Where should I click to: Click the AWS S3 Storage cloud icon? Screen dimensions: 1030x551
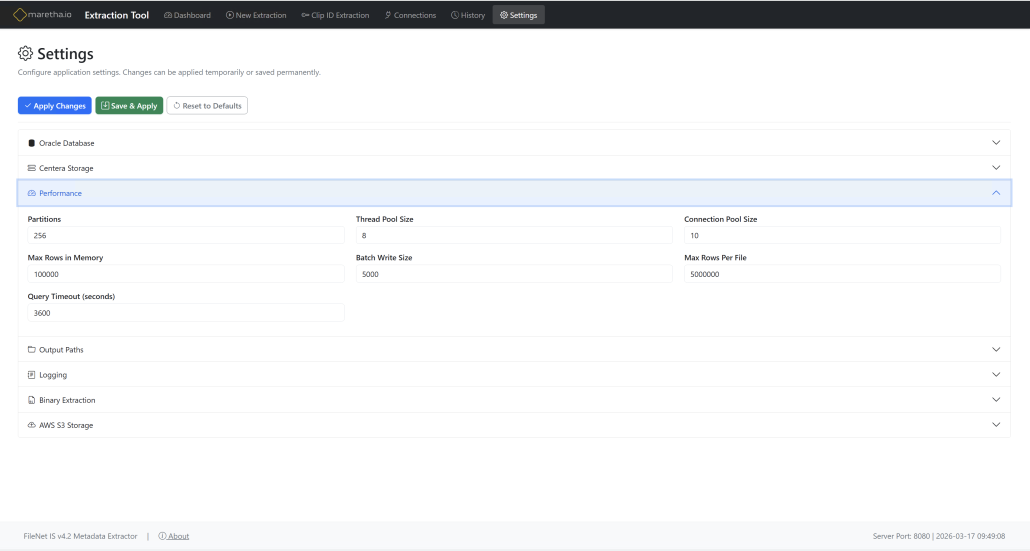point(32,425)
